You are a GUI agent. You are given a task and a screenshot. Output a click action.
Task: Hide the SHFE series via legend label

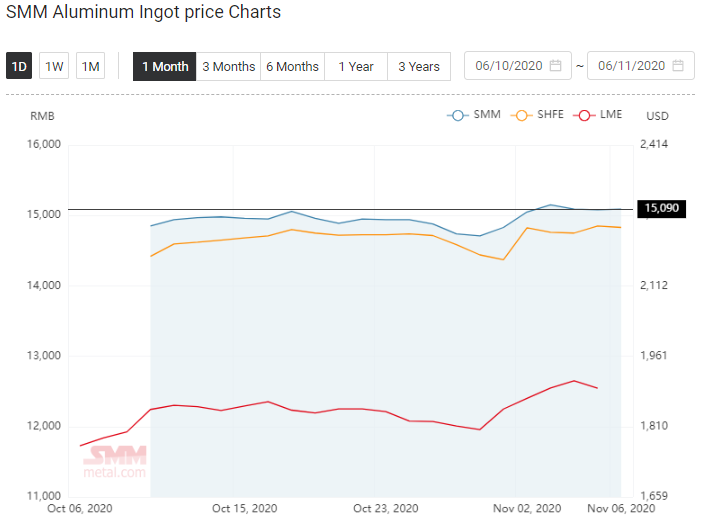point(551,114)
